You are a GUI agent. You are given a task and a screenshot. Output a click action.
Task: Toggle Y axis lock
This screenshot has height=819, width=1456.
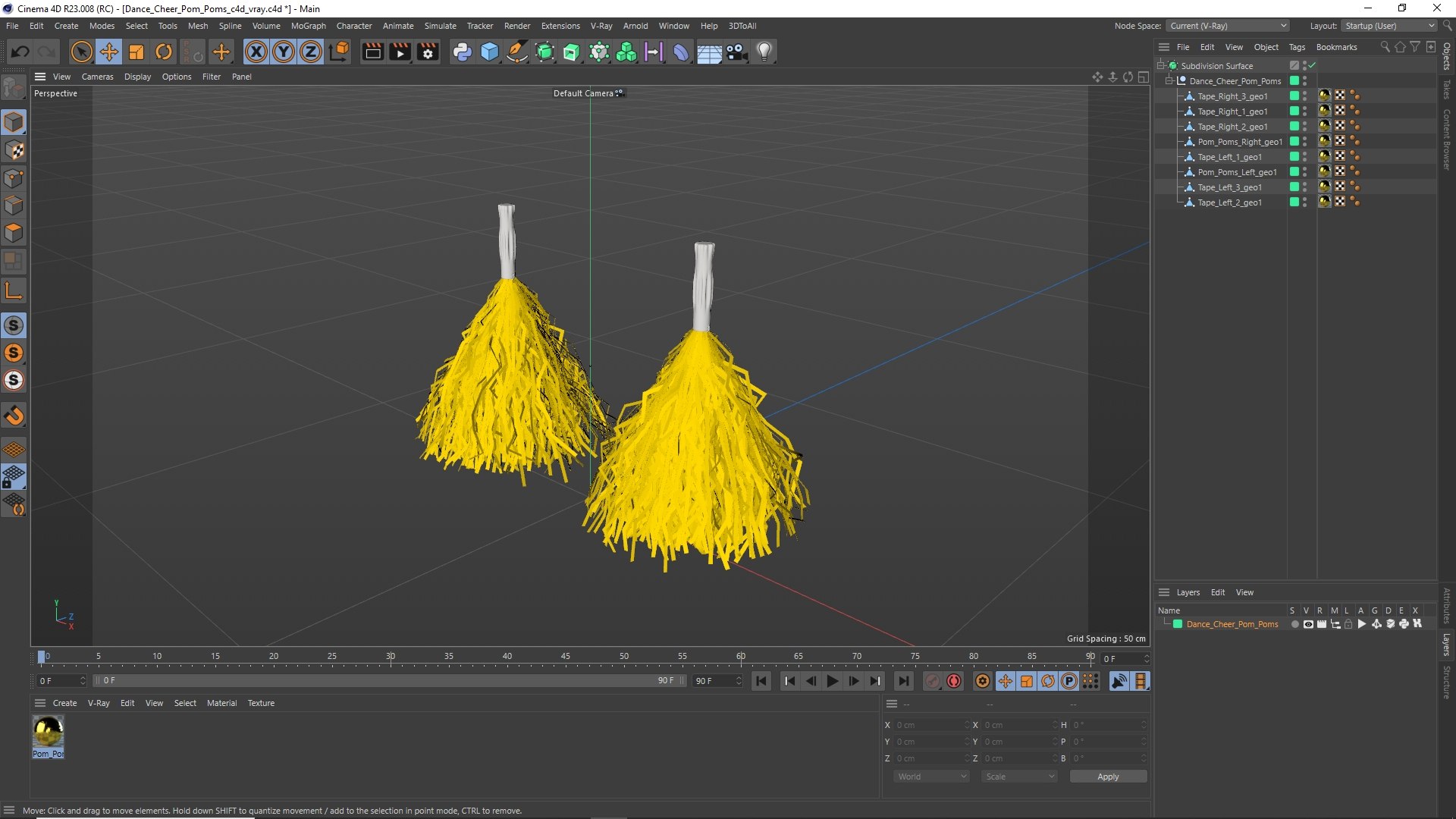click(284, 52)
